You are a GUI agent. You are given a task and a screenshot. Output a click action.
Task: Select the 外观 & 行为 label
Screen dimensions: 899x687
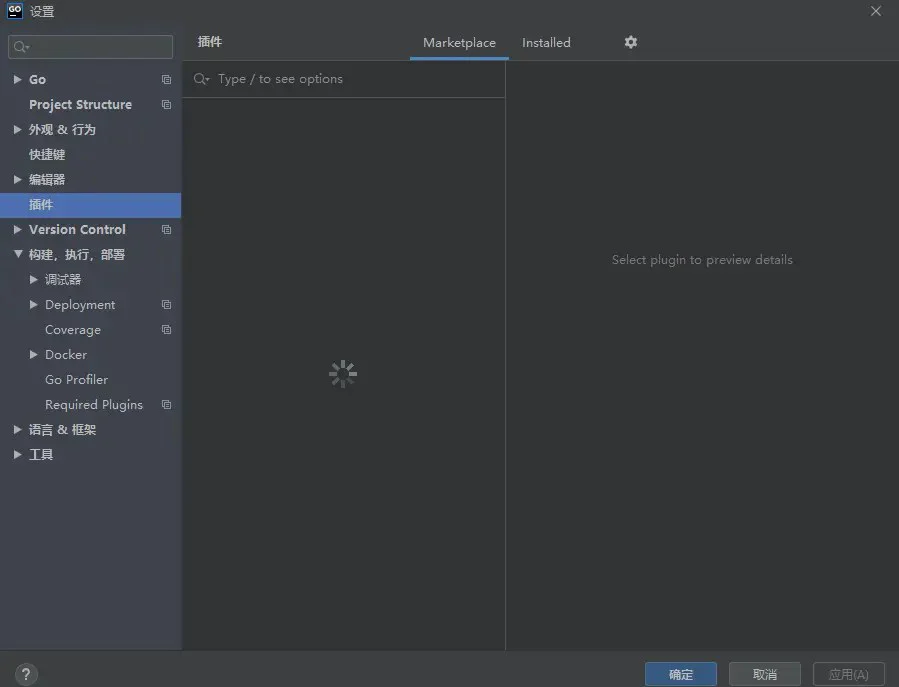[62, 130]
